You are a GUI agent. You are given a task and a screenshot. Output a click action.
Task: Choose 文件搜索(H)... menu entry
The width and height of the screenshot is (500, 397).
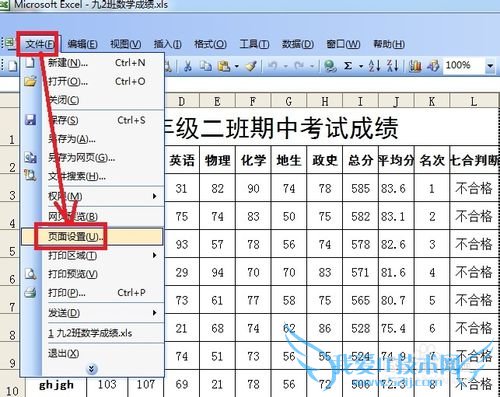[92, 176]
